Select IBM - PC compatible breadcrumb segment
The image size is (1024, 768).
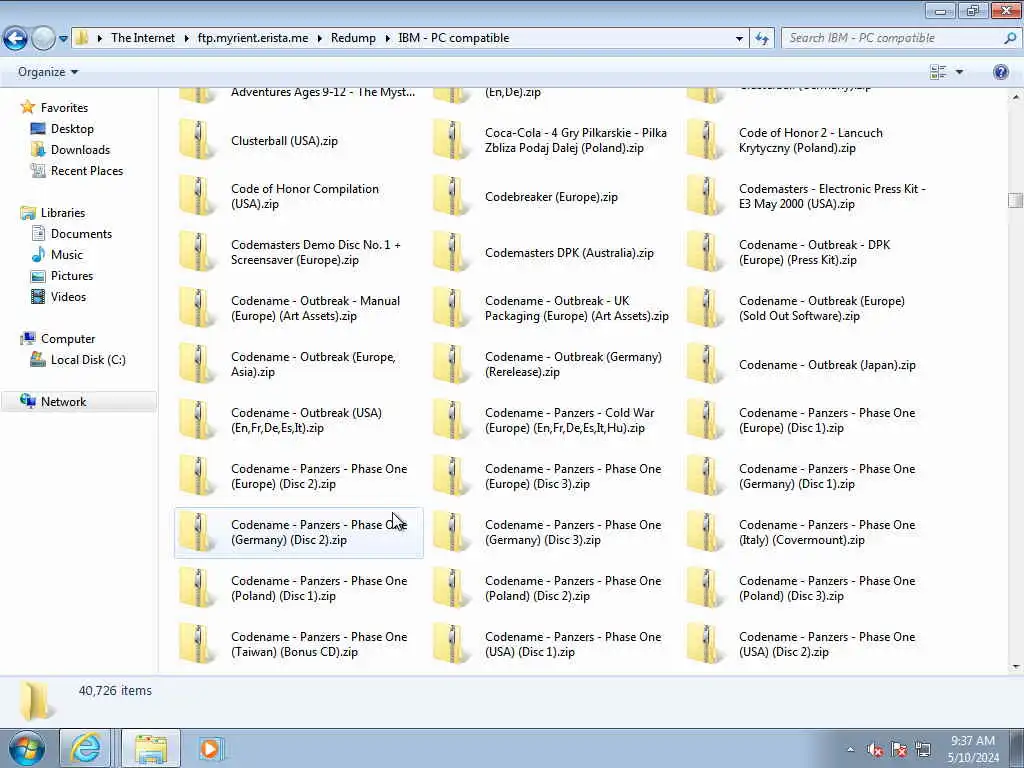tap(453, 38)
